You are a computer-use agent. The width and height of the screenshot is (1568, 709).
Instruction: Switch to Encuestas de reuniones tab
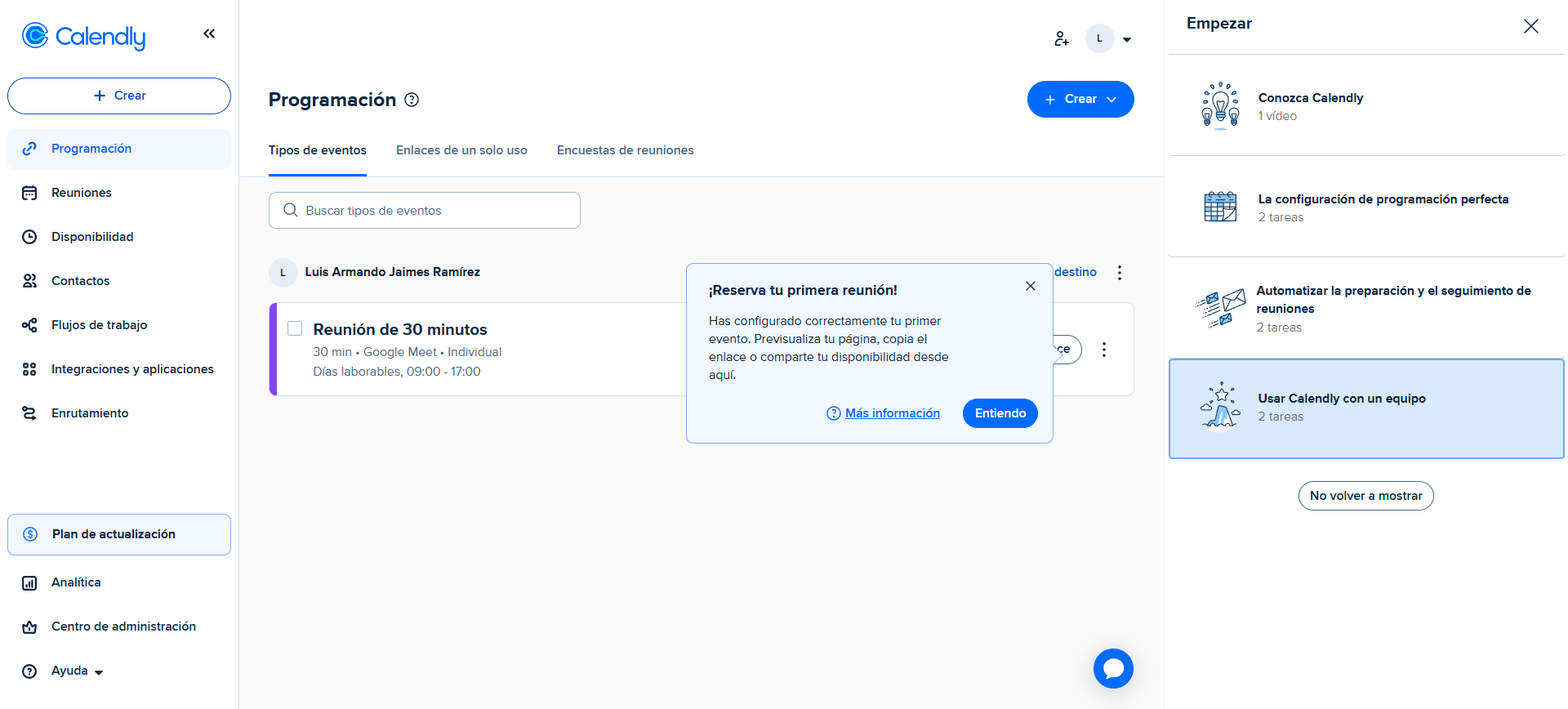(x=626, y=150)
